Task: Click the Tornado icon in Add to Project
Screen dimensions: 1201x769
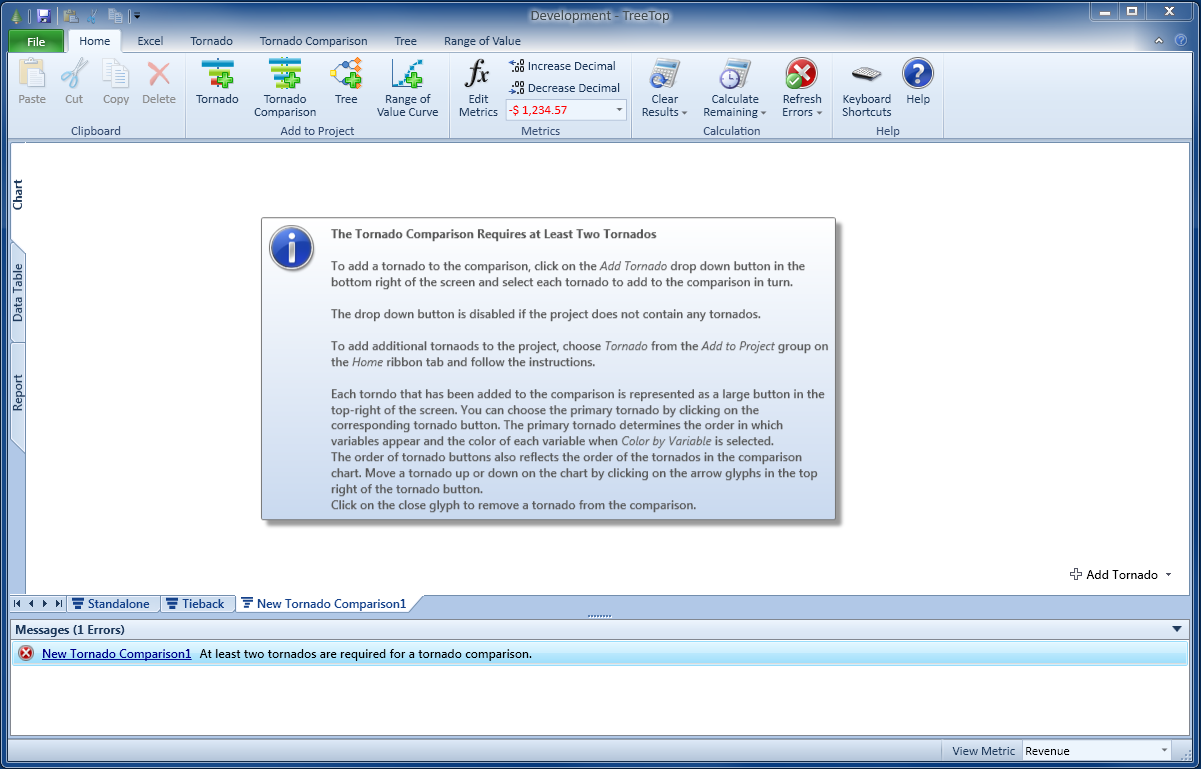Action: pos(217,76)
